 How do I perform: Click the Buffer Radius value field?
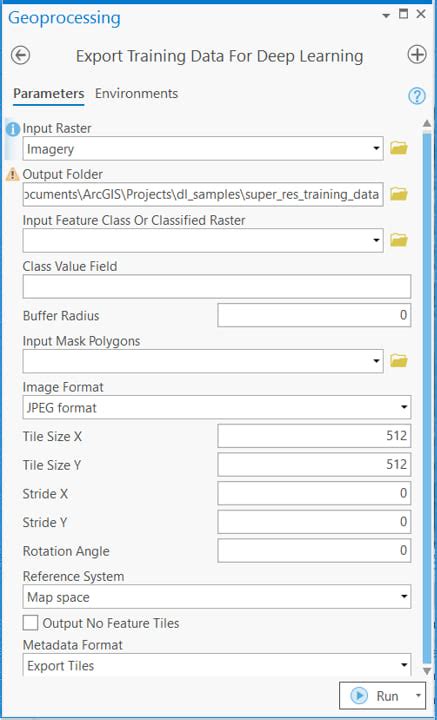[x=314, y=315]
